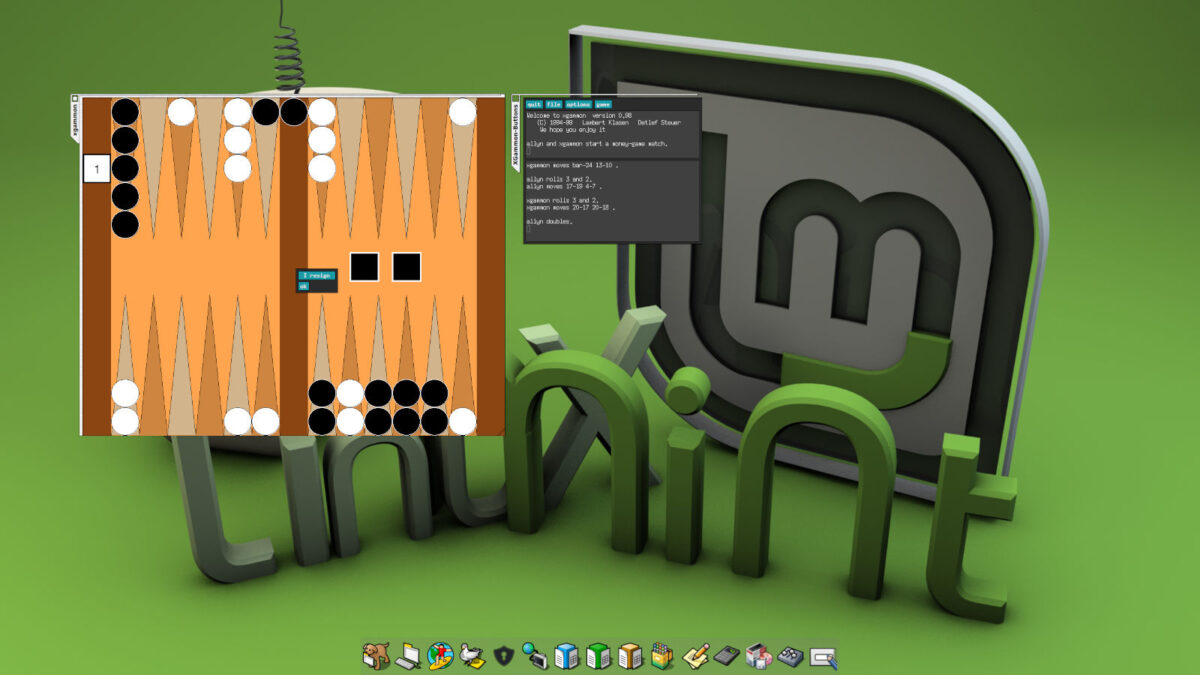The width and height of the screenshot is (1200, 675).
Task: Open the crayon box icon in dock
Action: 662,657
